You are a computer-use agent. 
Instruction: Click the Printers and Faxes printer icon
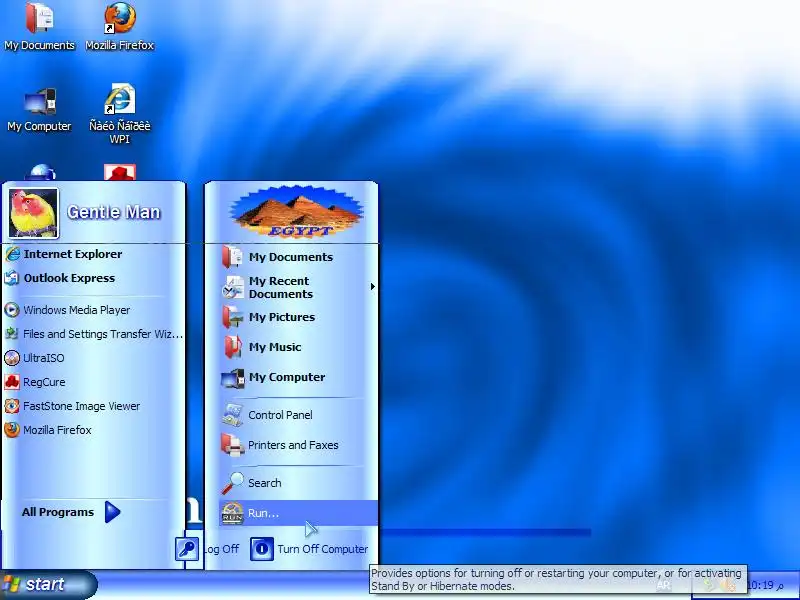pyautogui.click(x=233, y=445)
